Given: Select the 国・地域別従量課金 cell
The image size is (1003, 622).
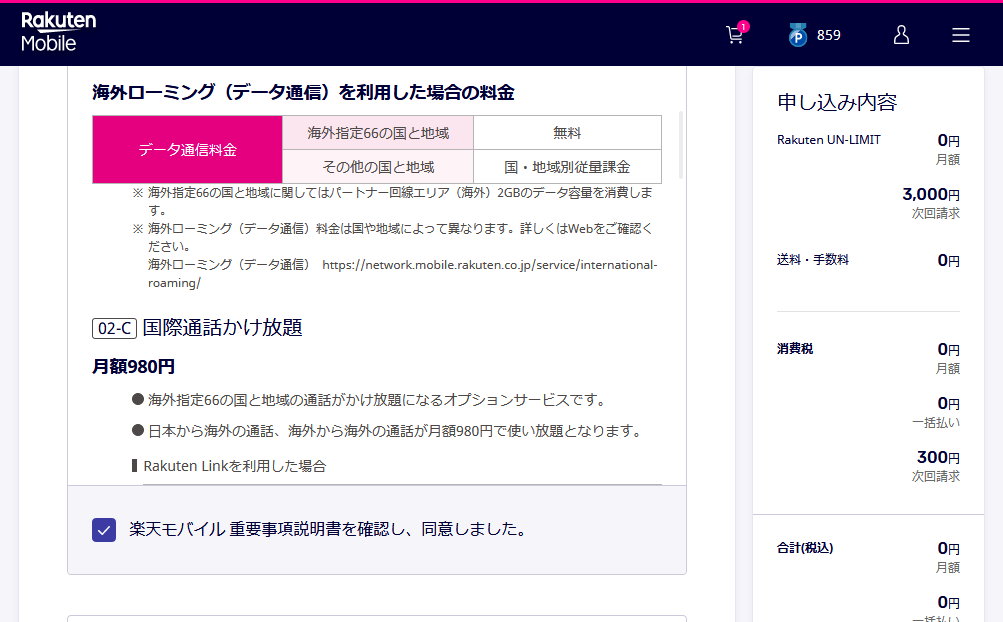Looking at the screenshot, I should click(567, 167).
